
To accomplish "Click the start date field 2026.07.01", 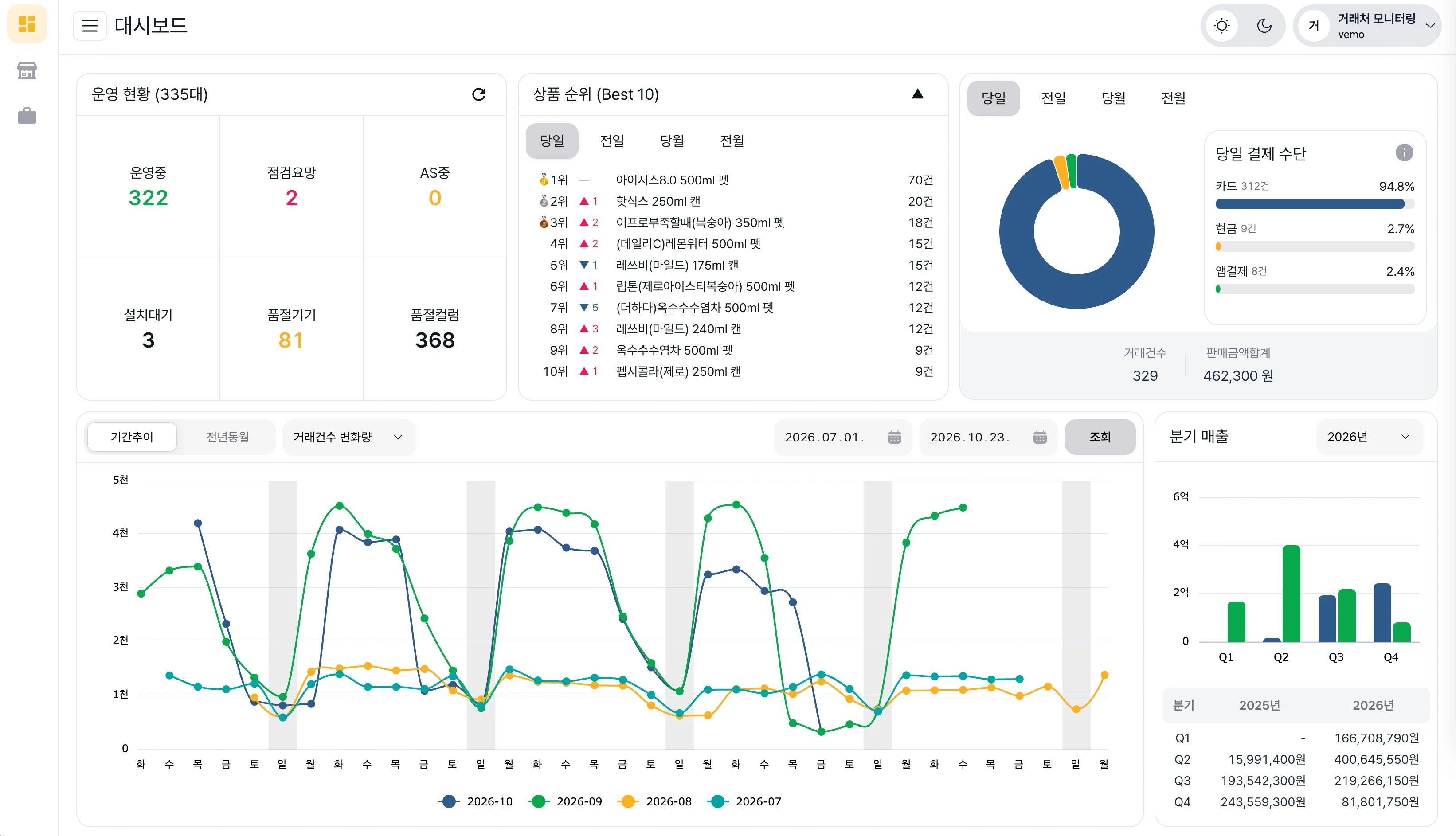I will [842, 437].
